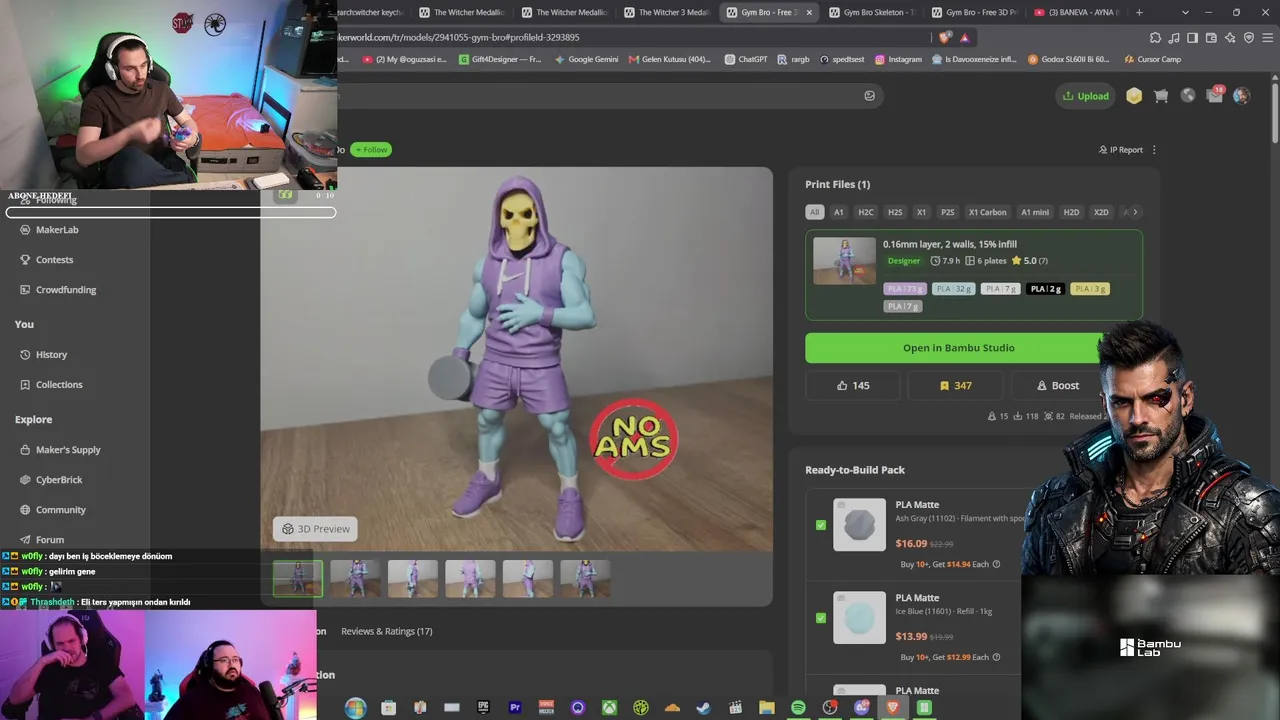Open Forum in the sidebar
1280x720 pixels.
click(50, 540)
